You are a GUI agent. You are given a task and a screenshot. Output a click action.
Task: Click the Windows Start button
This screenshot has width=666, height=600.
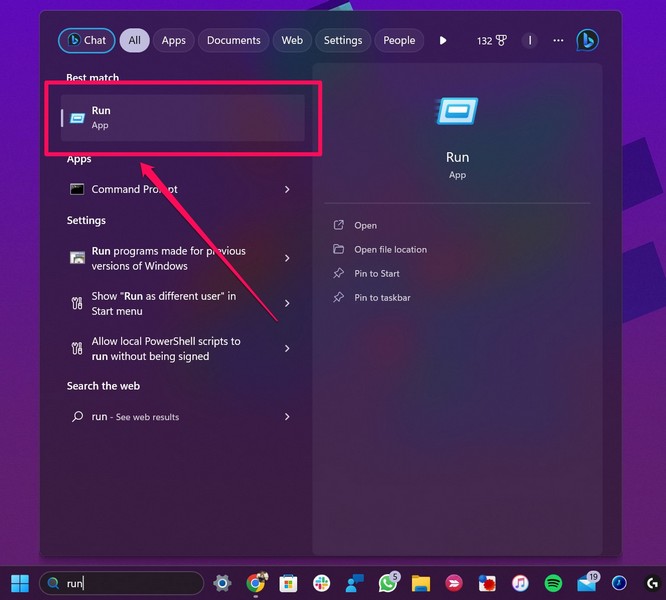[x=19, y=583]
